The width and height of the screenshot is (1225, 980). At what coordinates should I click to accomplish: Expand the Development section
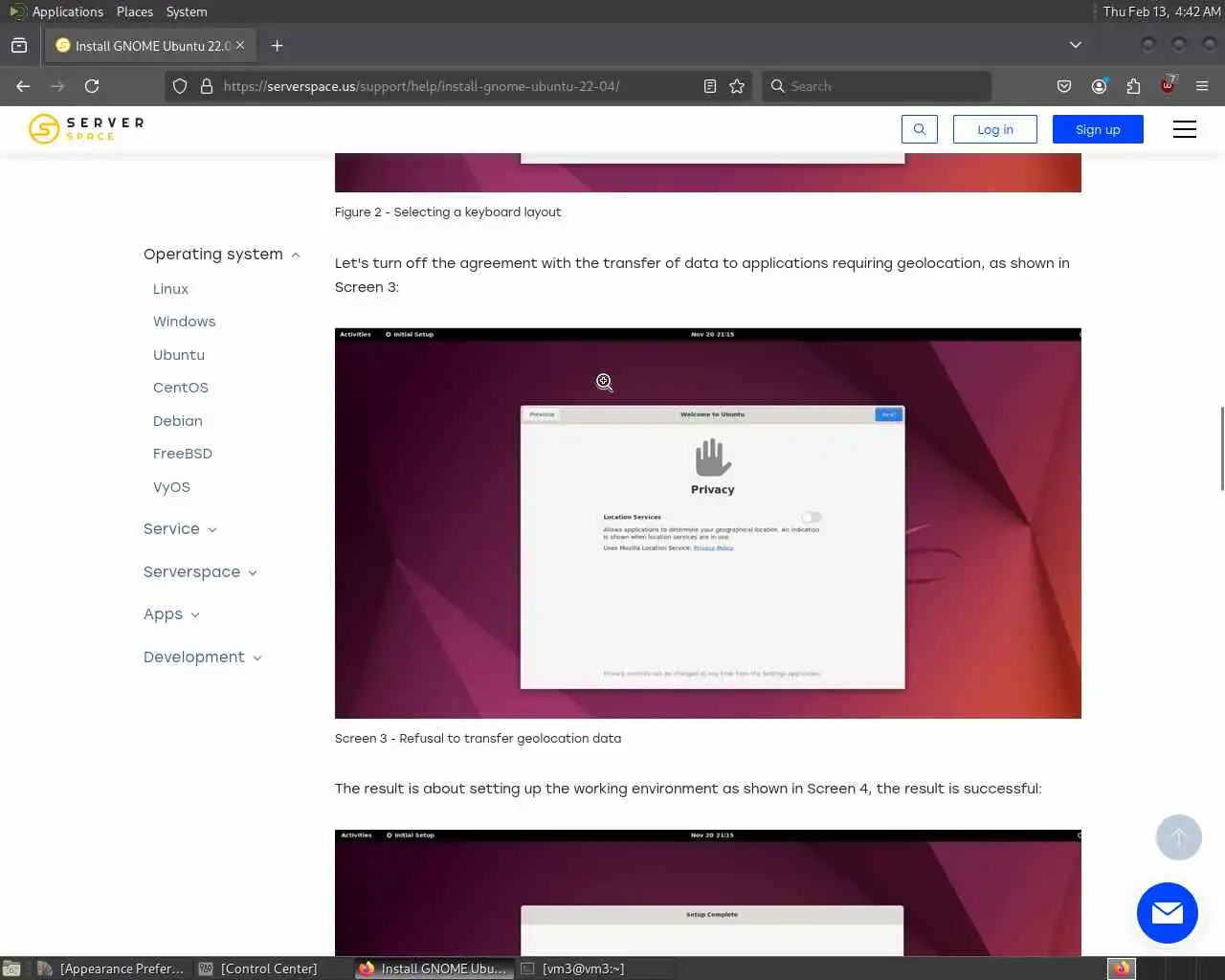coord(202,657)
